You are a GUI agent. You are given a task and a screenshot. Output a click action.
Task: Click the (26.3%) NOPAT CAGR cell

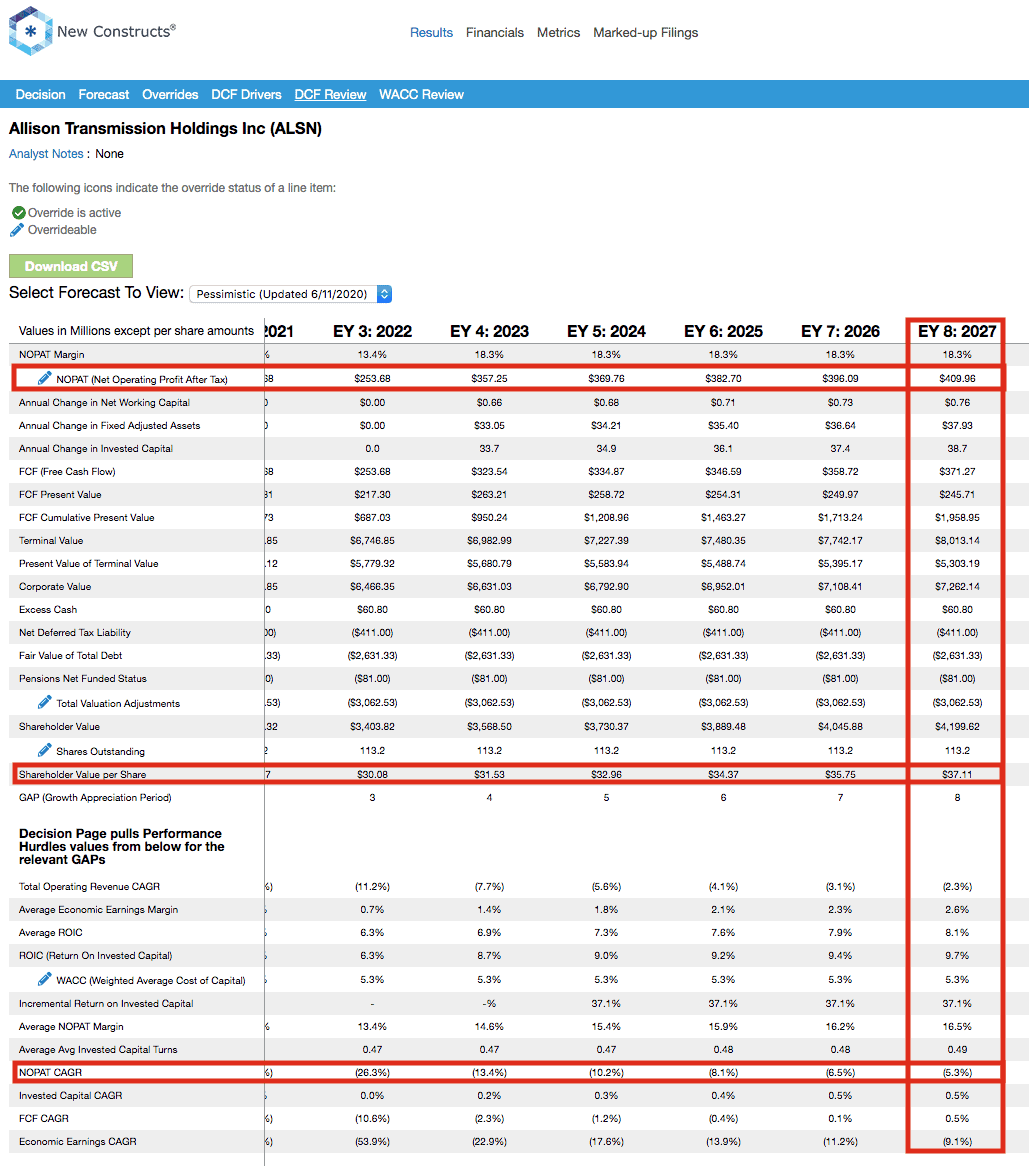coord(372,1072)
